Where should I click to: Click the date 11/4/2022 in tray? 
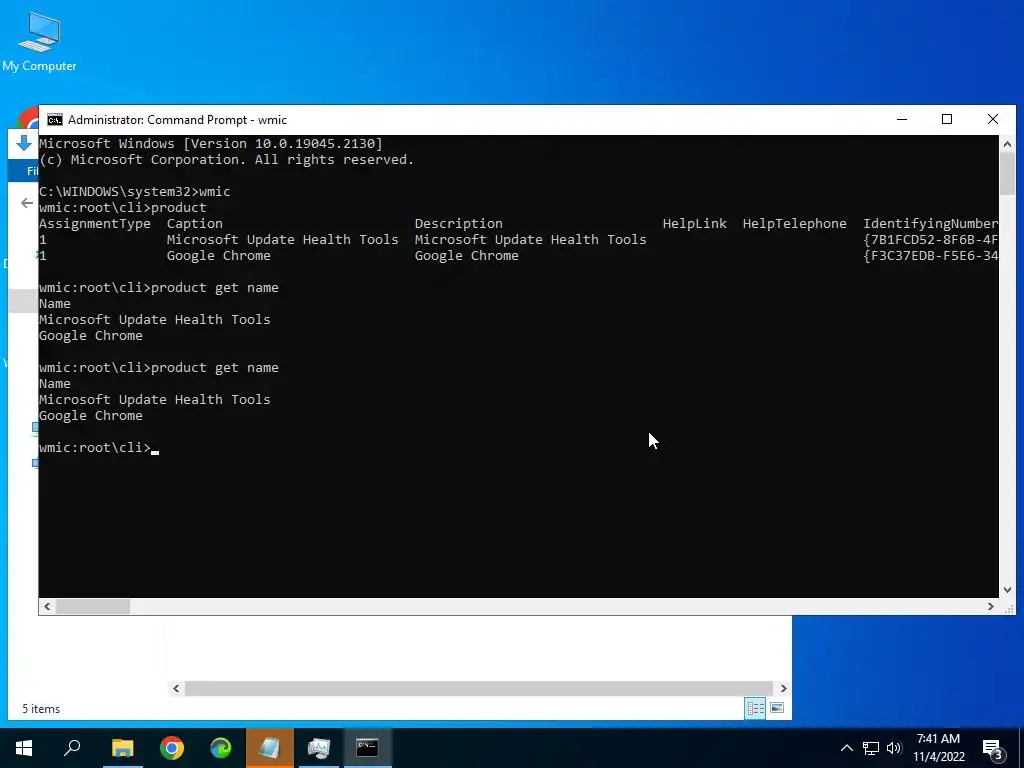[938, 757]
